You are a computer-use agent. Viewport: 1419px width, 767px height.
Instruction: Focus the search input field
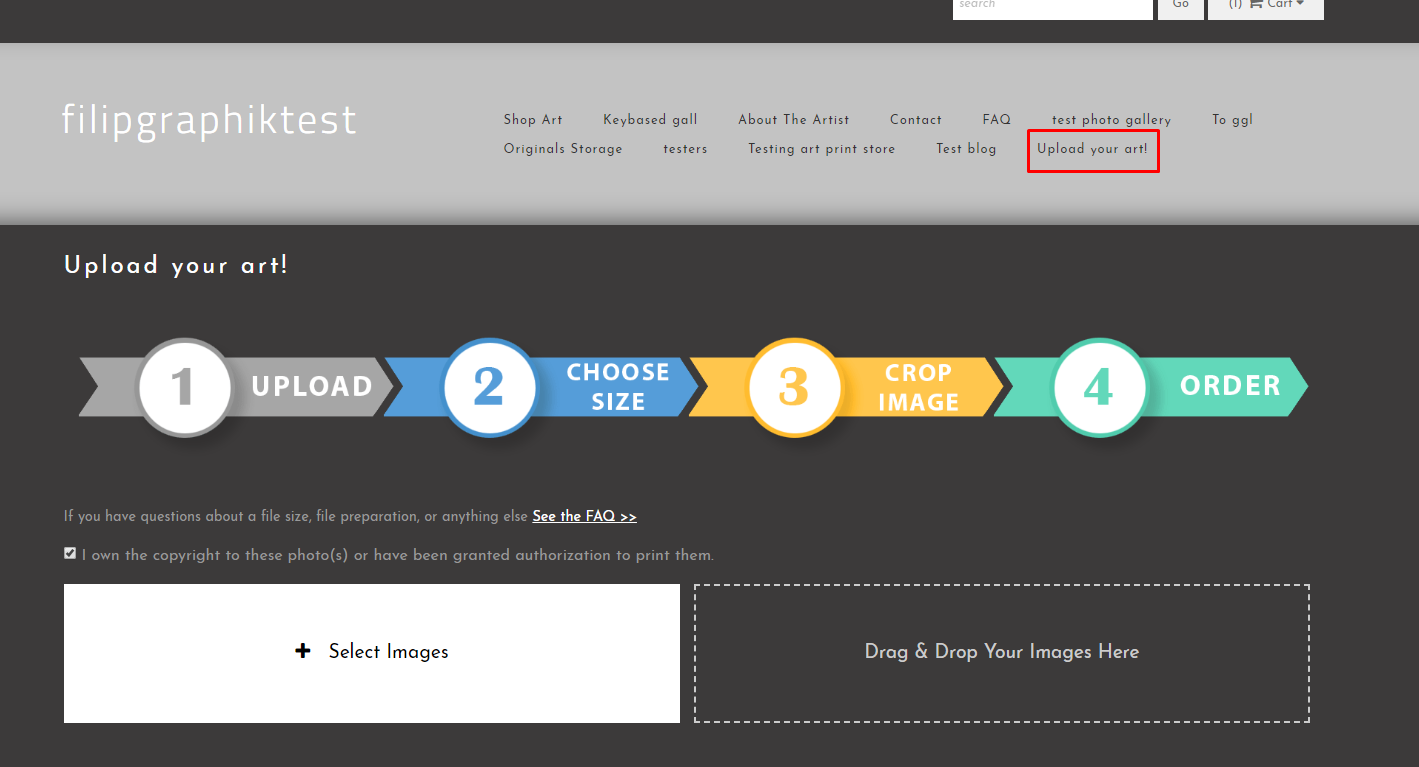[x=1052, y=7]
